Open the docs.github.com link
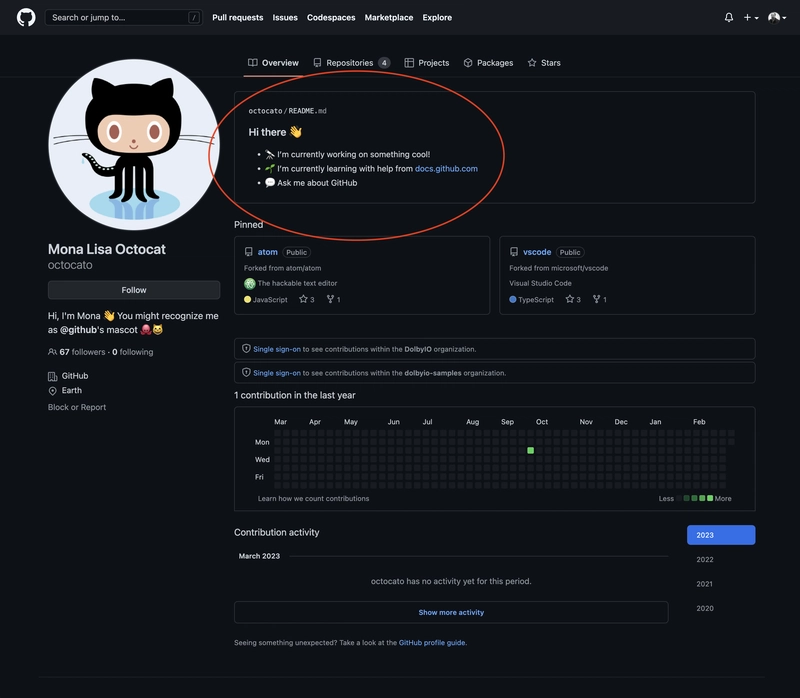This screenshot has width=800, height=698. pyautogui.click(x=446, y=168)
